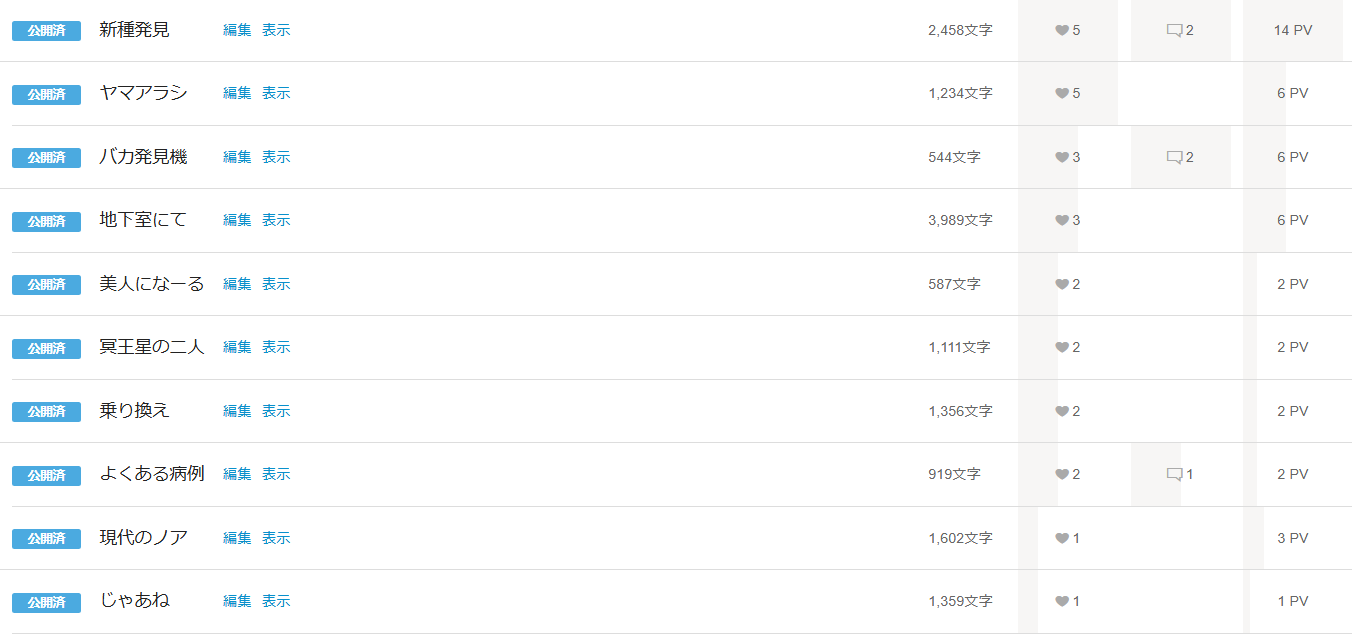This screenshot has width=1352, height=635.
Task: View the story じゃあね
Action: coord(276,601)
